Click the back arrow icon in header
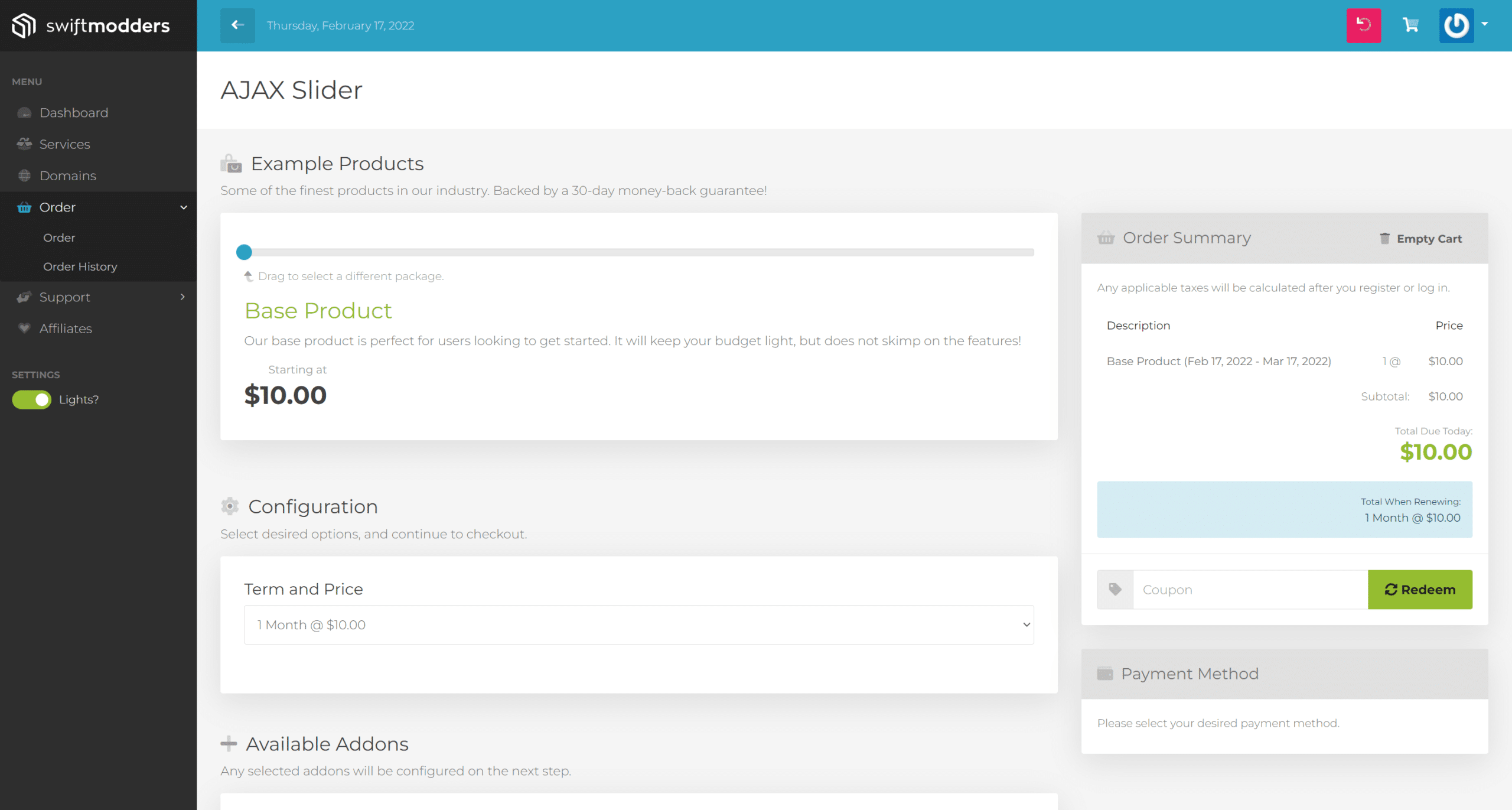Viewport: 1512px width, 810px height. click(237, 25)
